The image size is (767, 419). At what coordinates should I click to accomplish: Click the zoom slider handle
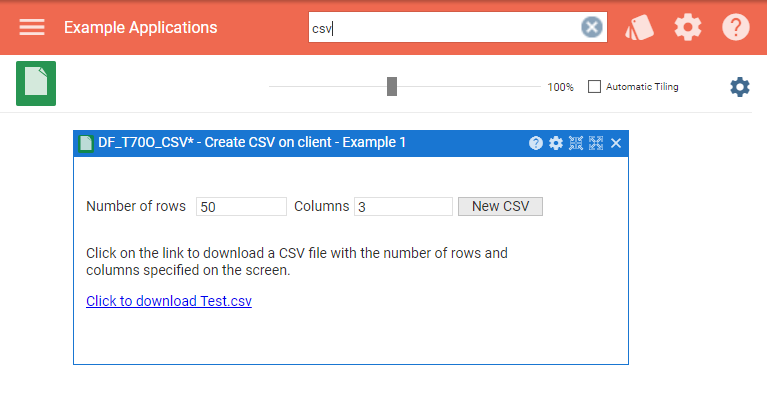coord(392,87)
